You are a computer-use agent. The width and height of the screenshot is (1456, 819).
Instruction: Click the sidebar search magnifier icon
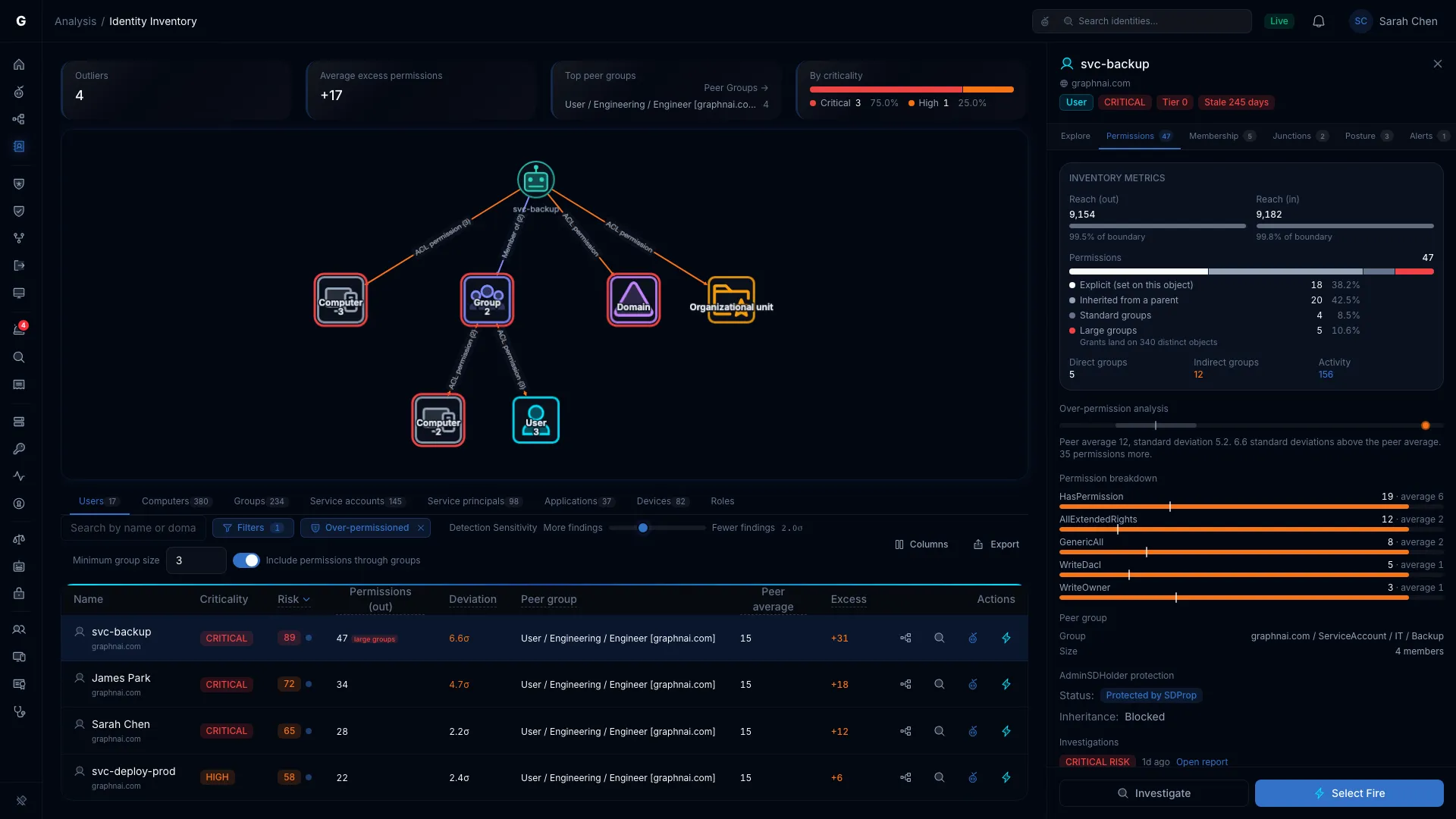[19, 357]
